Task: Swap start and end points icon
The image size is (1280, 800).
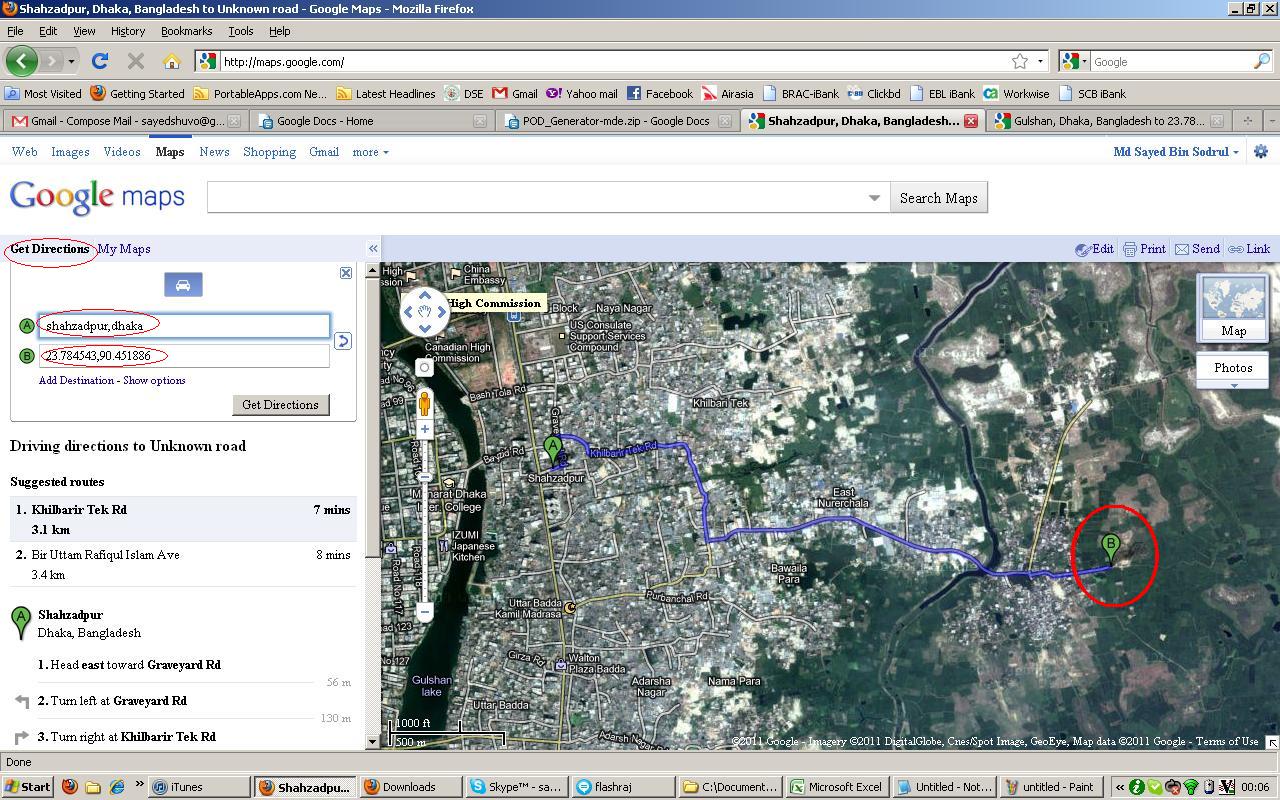Action: [342, 341]
